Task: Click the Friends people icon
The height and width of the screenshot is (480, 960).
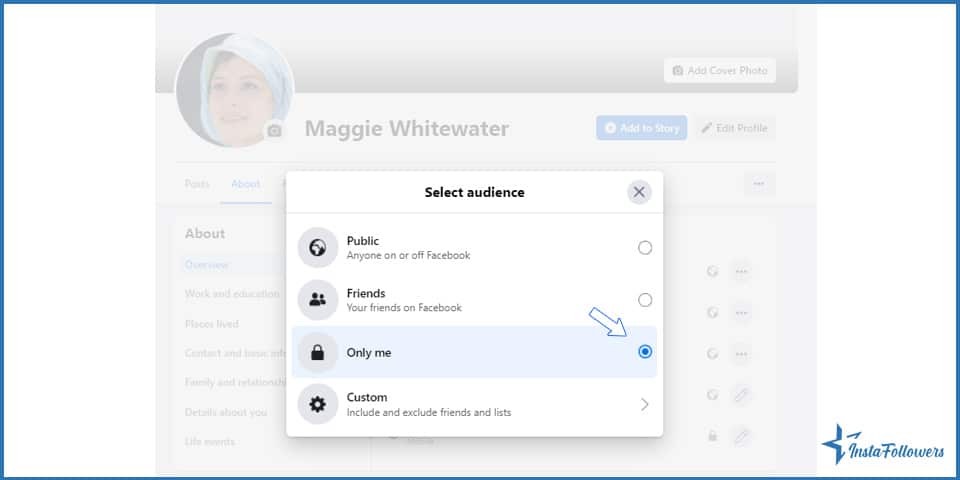Action: click(318, 299)
